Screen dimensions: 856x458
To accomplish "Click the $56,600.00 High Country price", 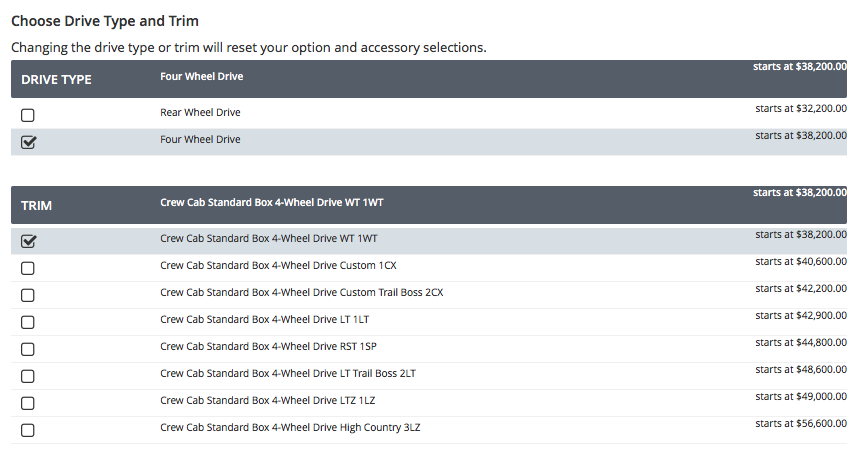I will click(800, 423).
